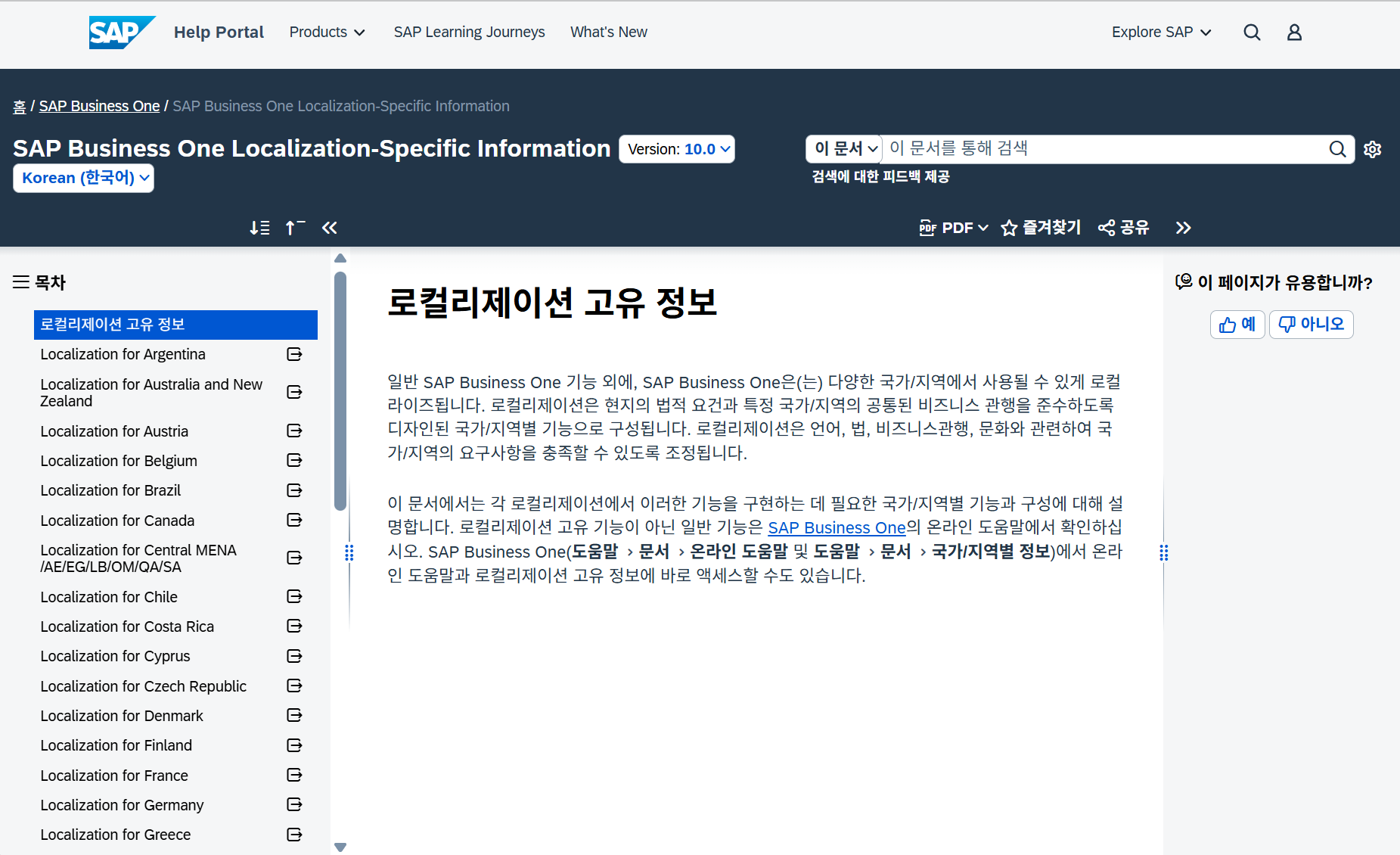Open Localization for Brazil in new tab

click(294, 490)
